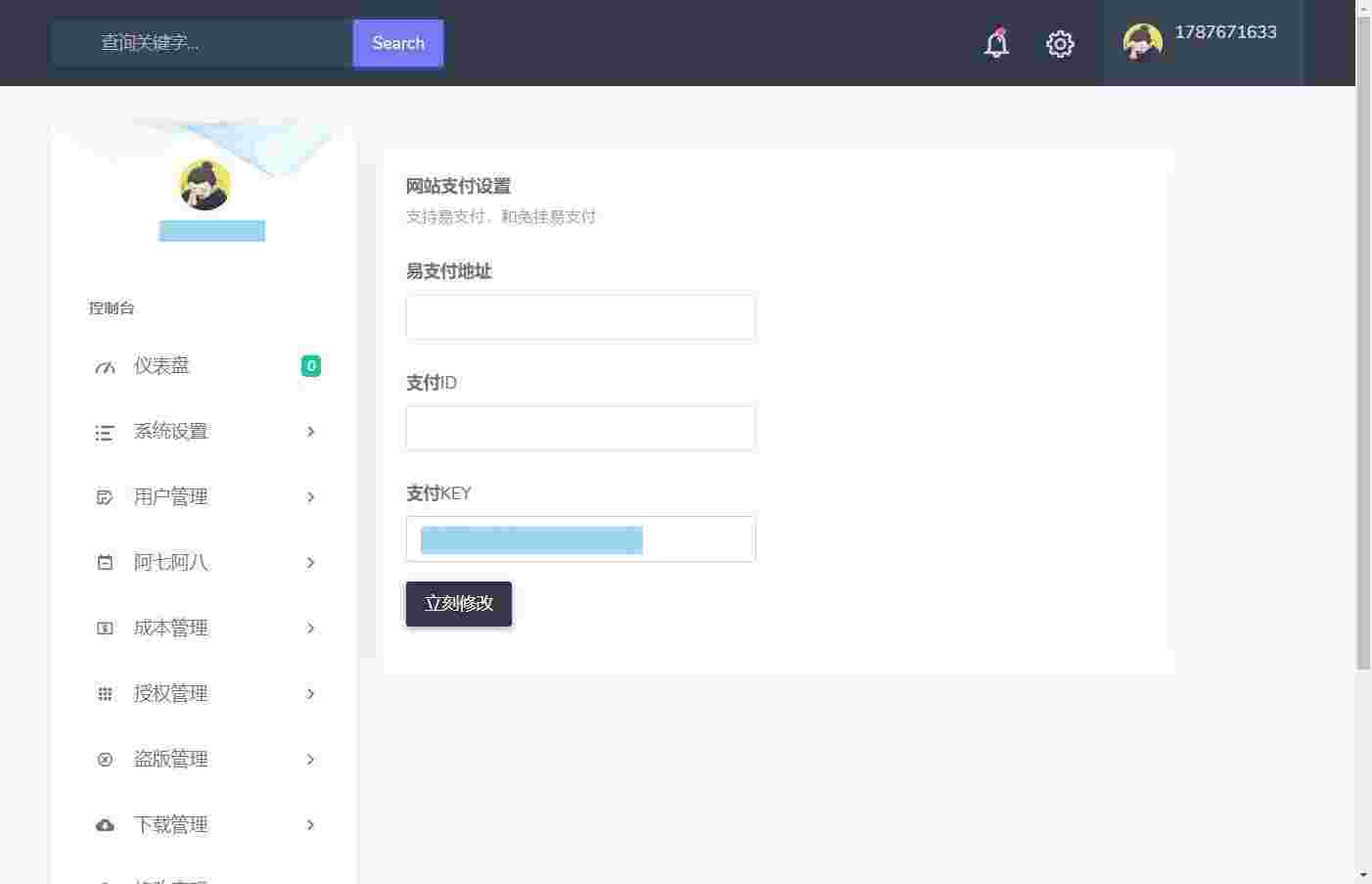Click the list icon beside 系统设置
This screenshot has width=1372, height=884.
(x=105, y=432)
